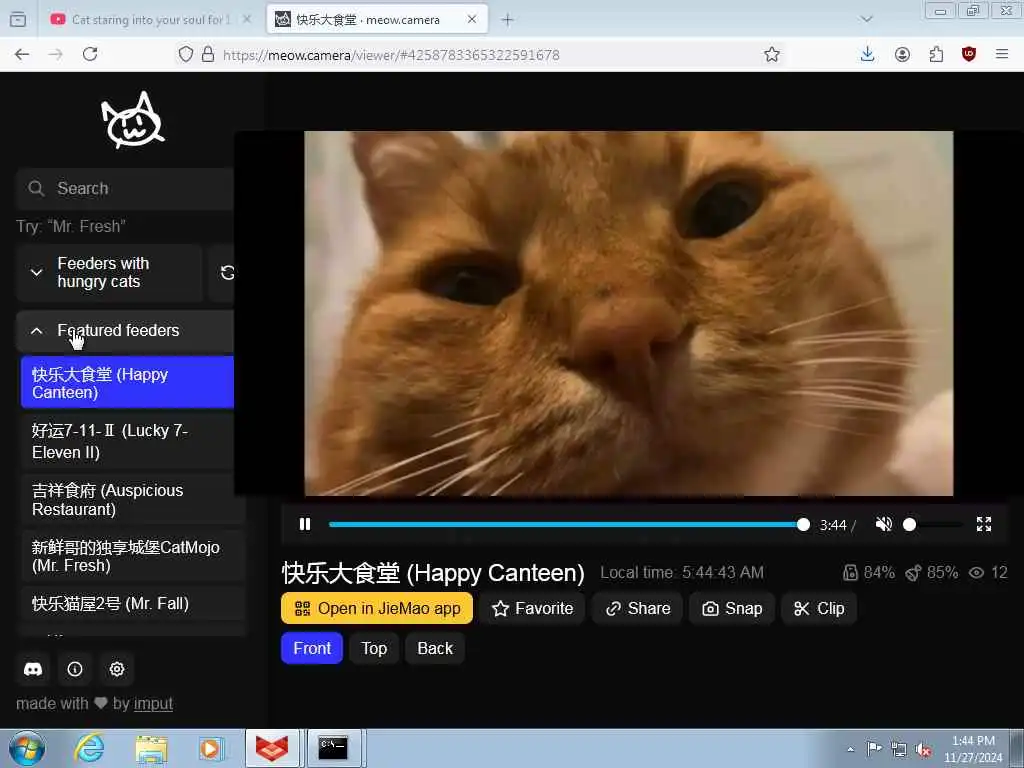Click the video progress bar

pos(566,524)
